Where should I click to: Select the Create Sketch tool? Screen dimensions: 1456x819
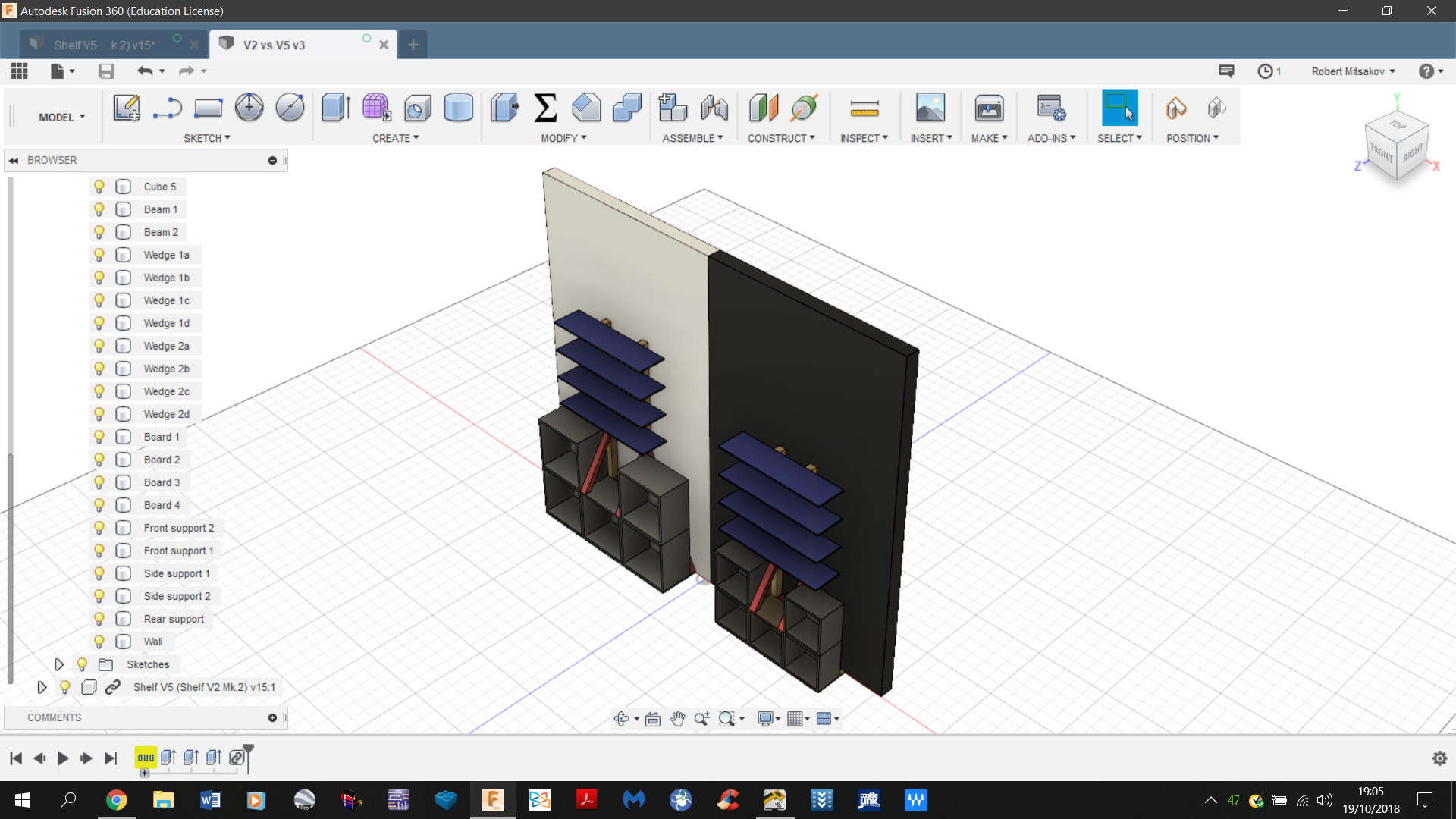[x=127, y=108]
